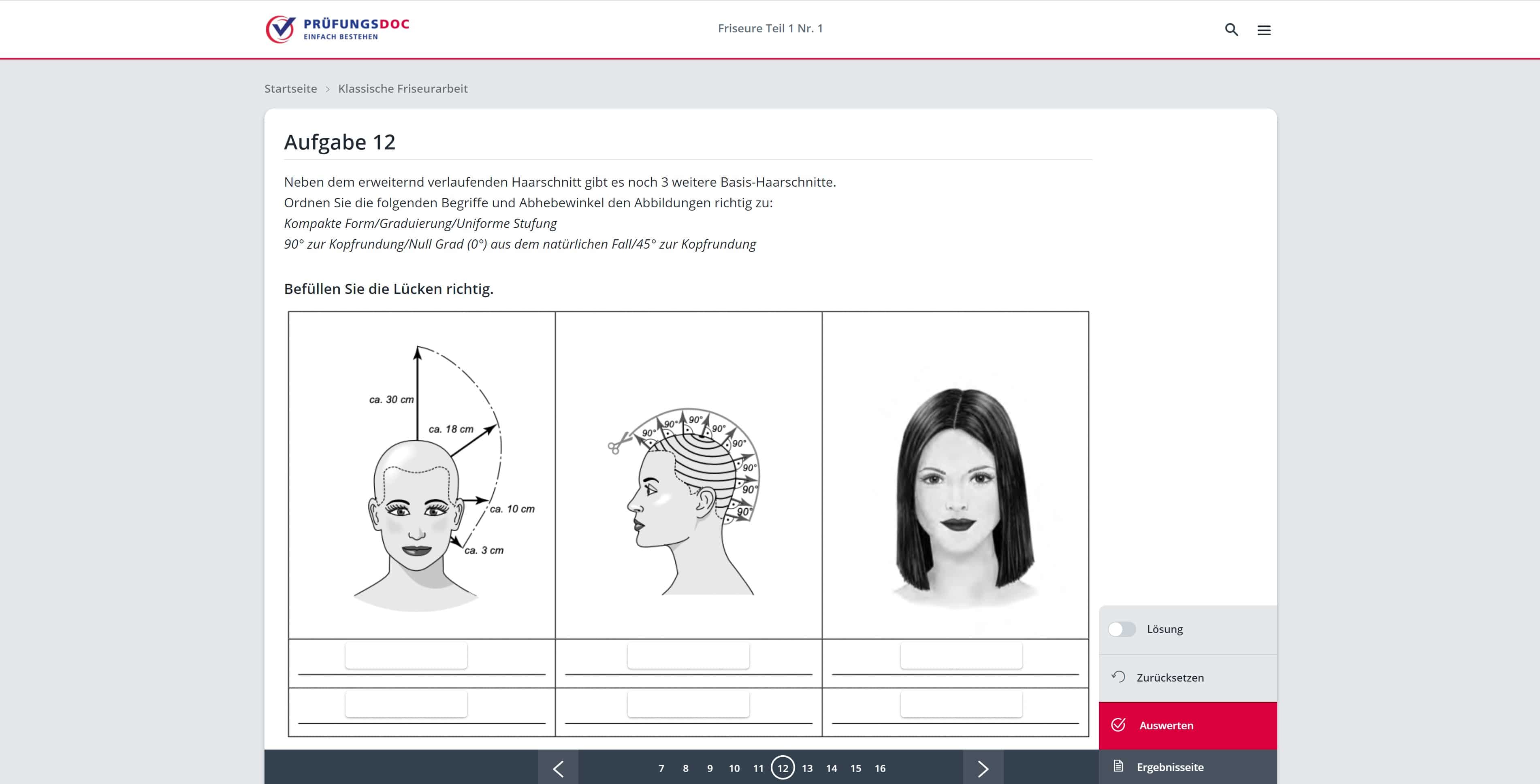Click the PrüfungsDoc logo
This screenshot has width=1540, height=784.
click(x=337, y=29)
